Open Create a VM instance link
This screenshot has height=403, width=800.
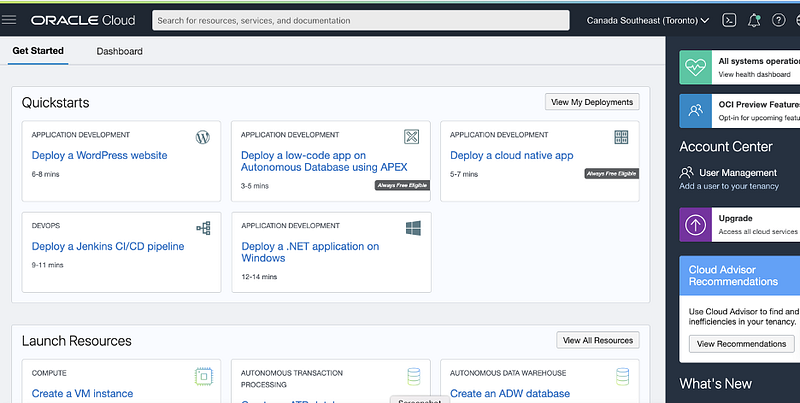pyautogui.click(x=82, y=393)
